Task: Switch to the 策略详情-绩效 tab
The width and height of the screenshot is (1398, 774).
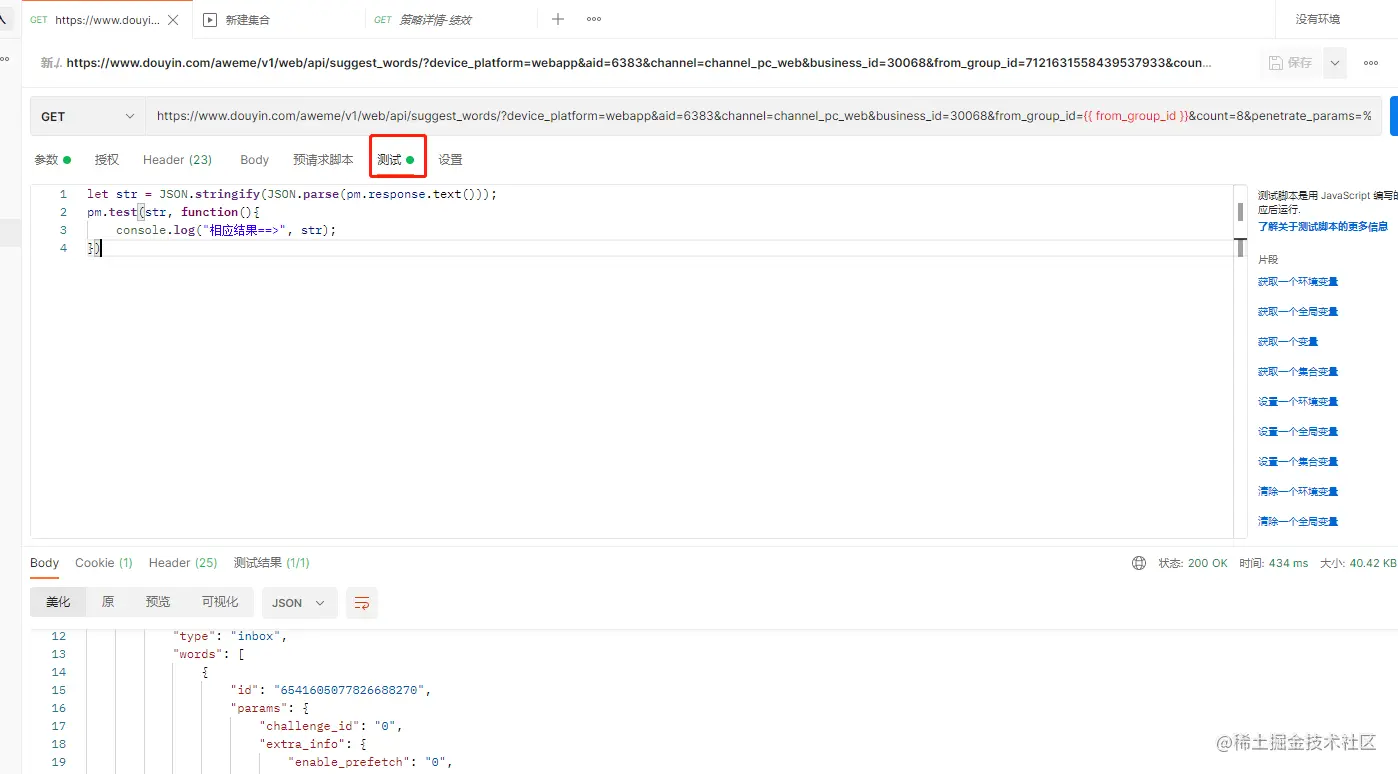Action: (451, 20)
